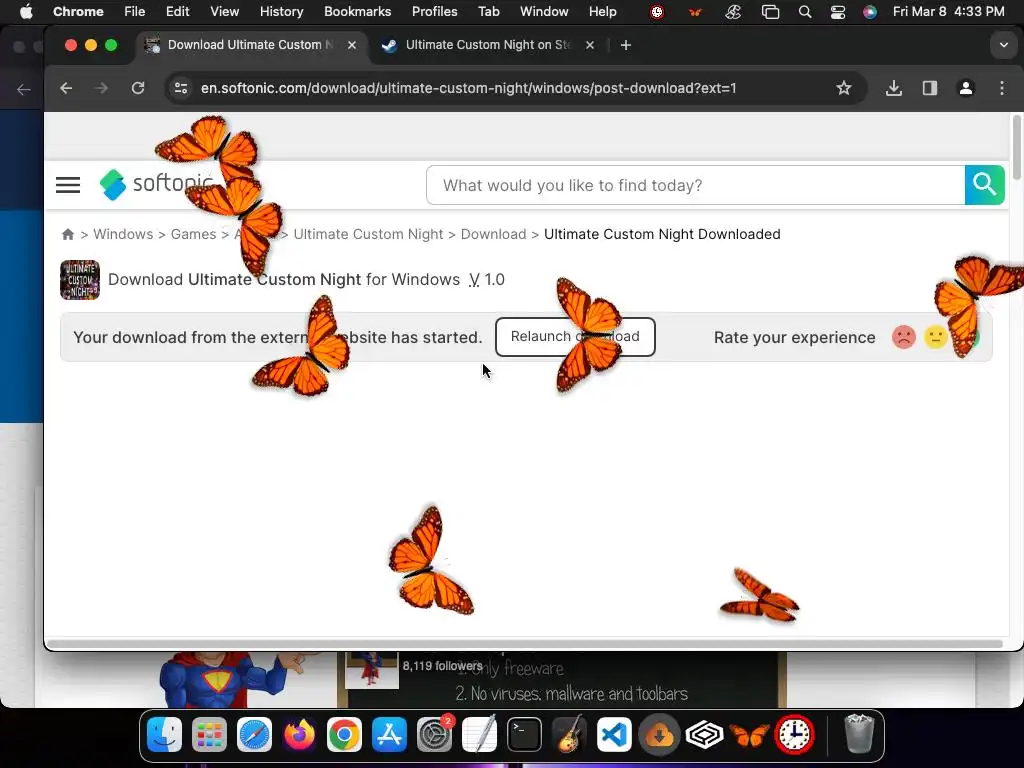Image resolution: width=1024 pixels, height=768 pixels.
Task: Open the Apple menu
Action: click(x=26, y=11)
